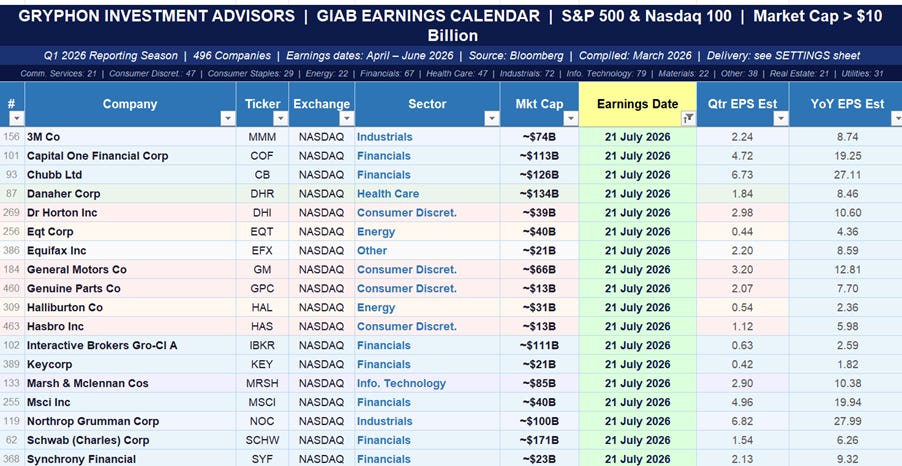Click the 'Other' sector link for Equifax

pos(372,251)
